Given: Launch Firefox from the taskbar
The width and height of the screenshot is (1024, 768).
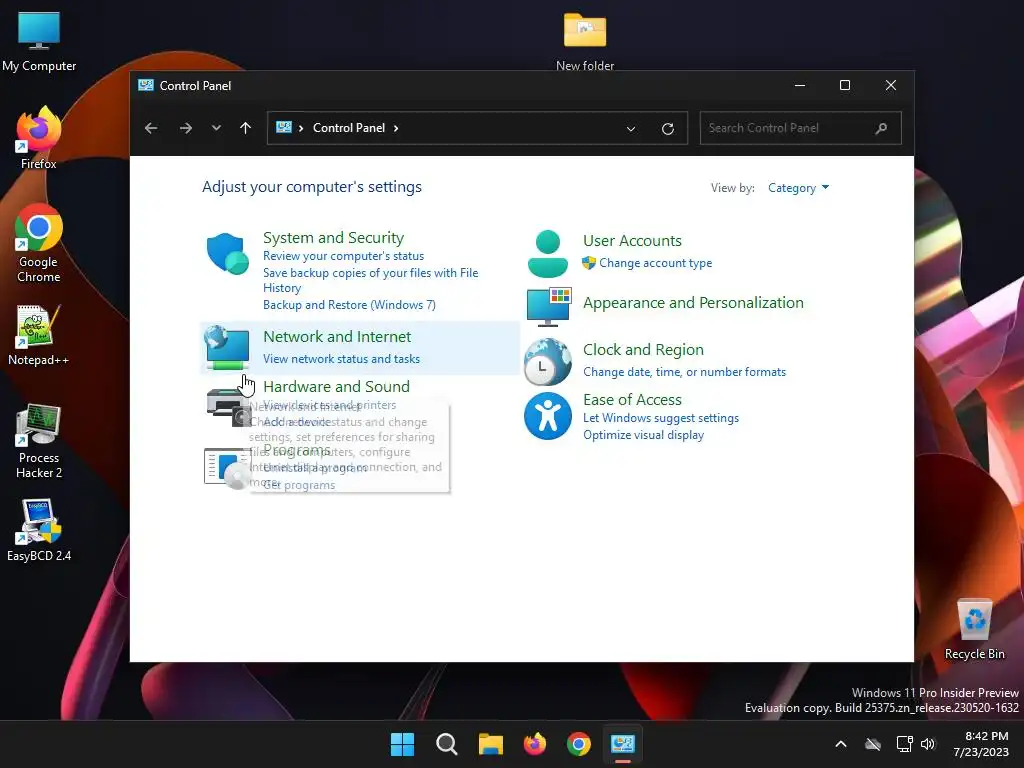Looking at the screenshot, I should (535, 744).
